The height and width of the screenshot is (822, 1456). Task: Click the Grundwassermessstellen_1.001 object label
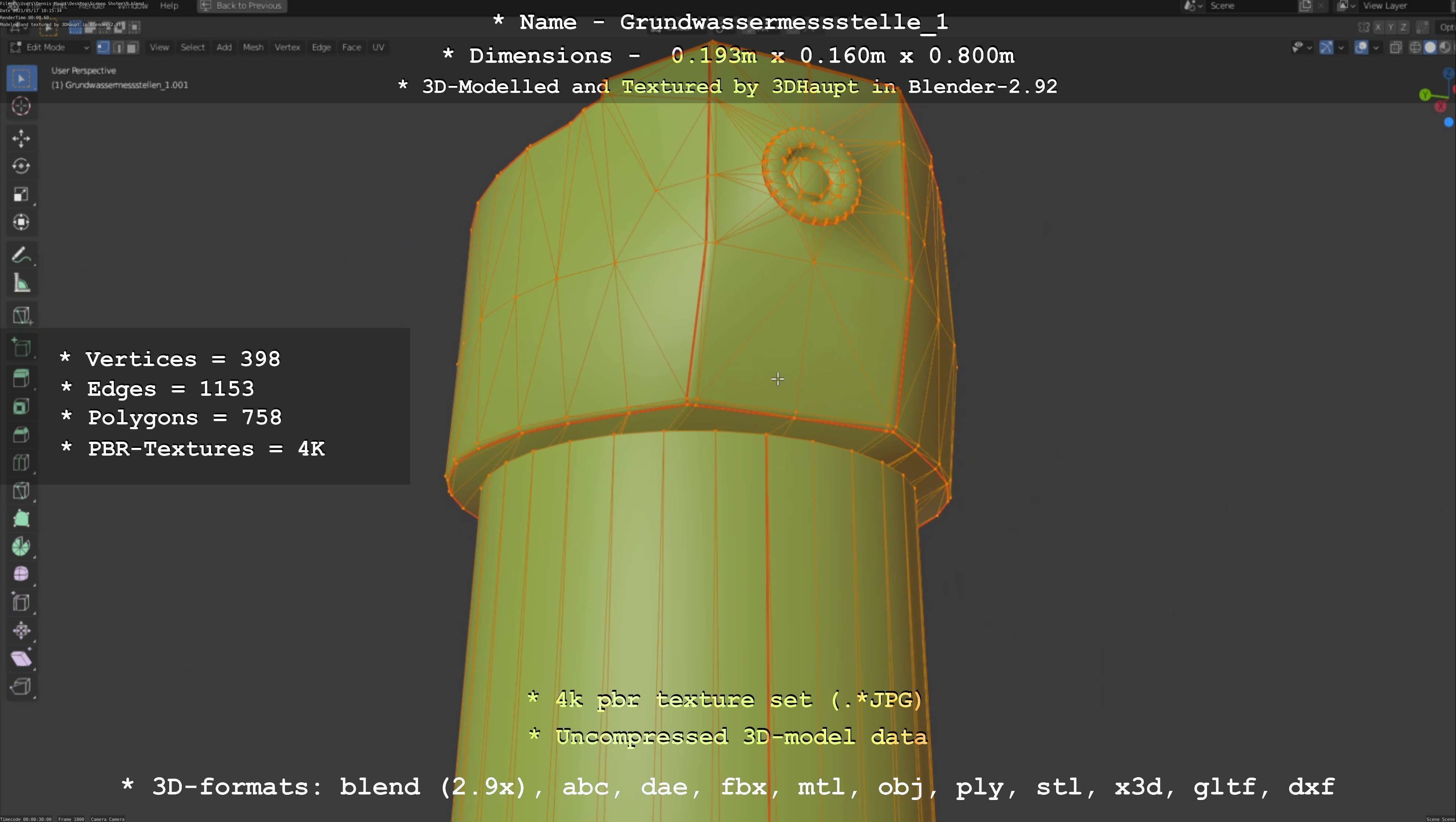click(x=120, y=85)
